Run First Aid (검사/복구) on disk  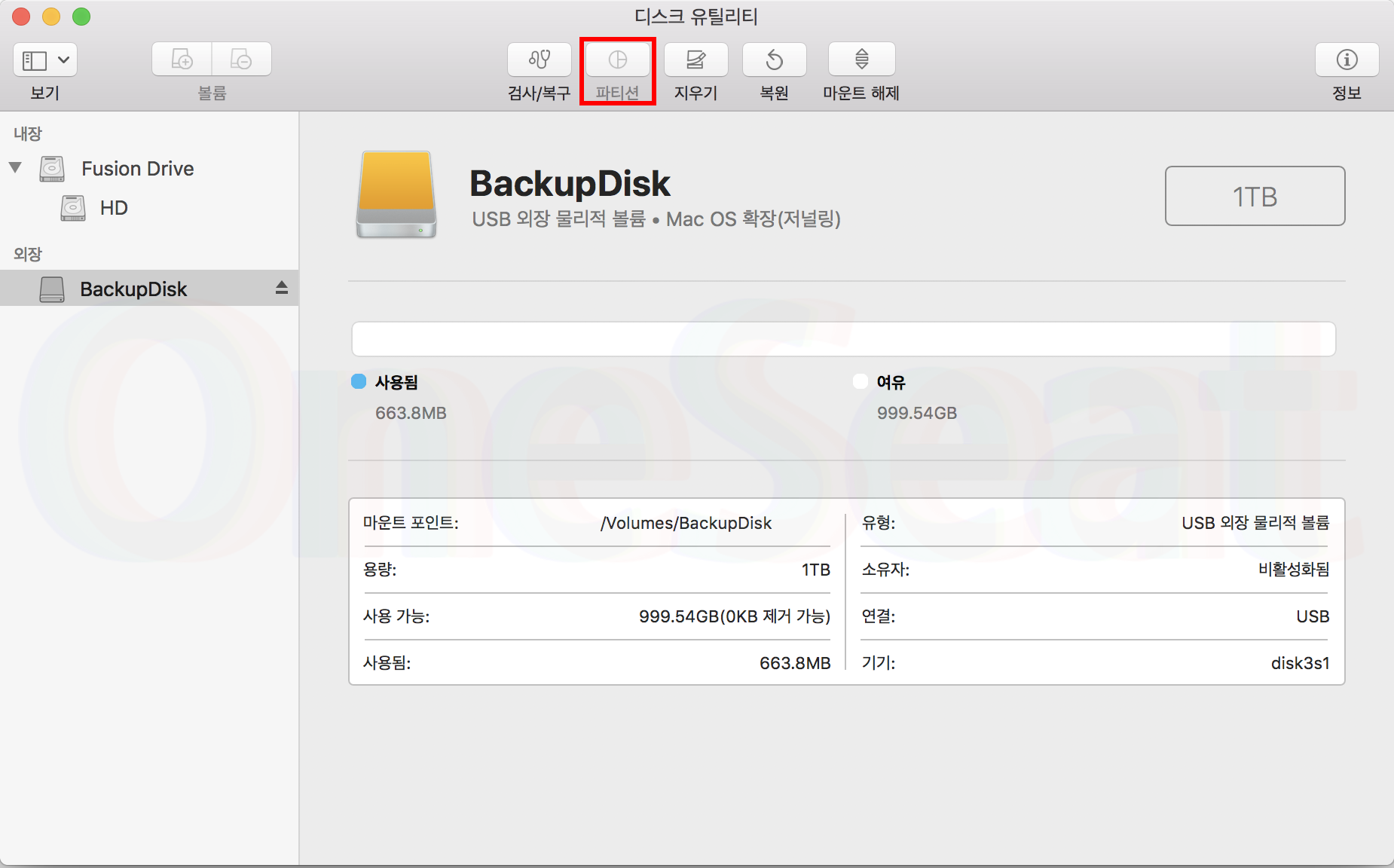[x=539, y=59]
